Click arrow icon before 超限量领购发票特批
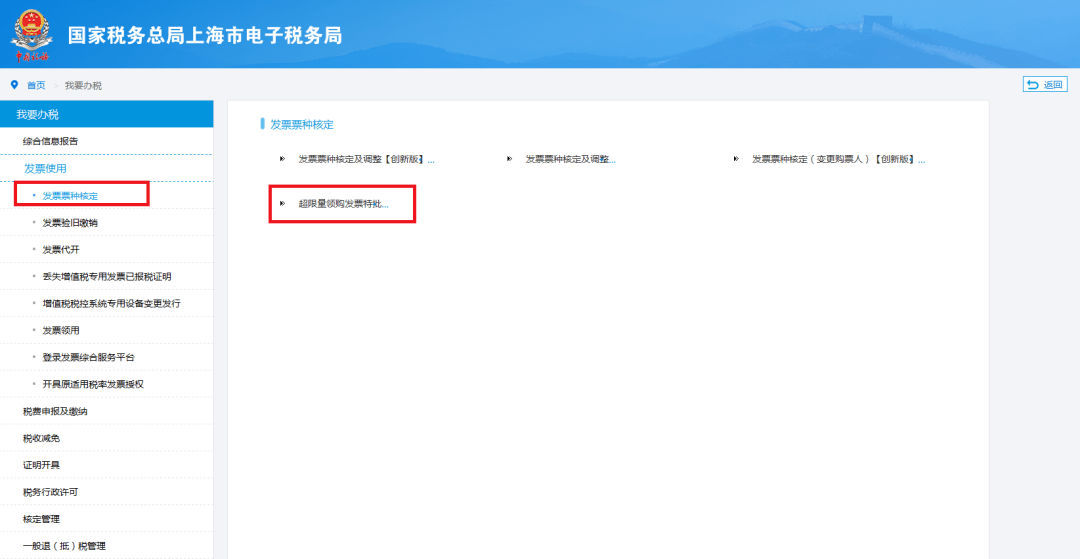Image resolution: width=1080 pixels, height=559 pixels. click(x=282, y=204)
